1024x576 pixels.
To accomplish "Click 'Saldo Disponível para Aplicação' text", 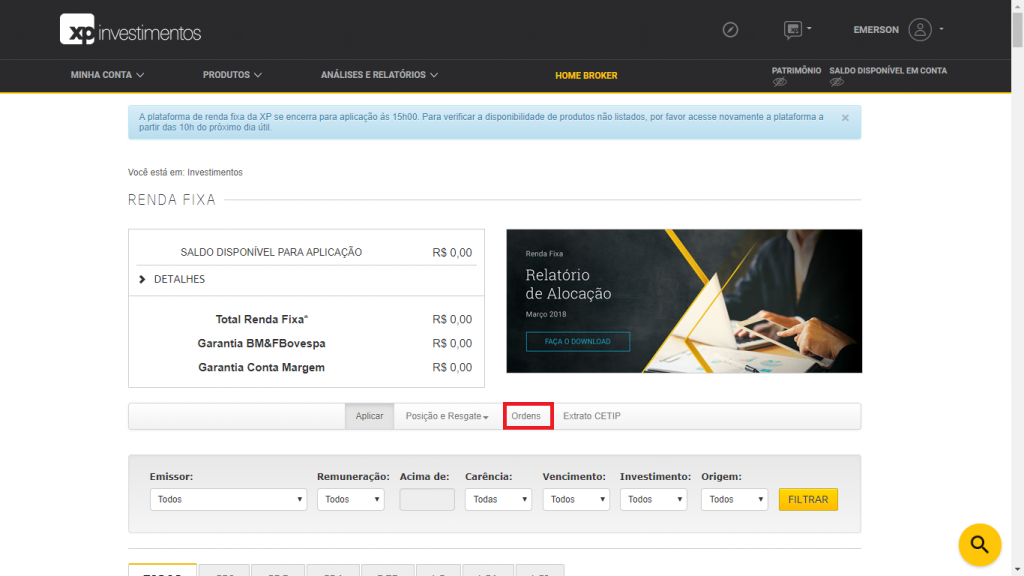I will tap(271, 252).
